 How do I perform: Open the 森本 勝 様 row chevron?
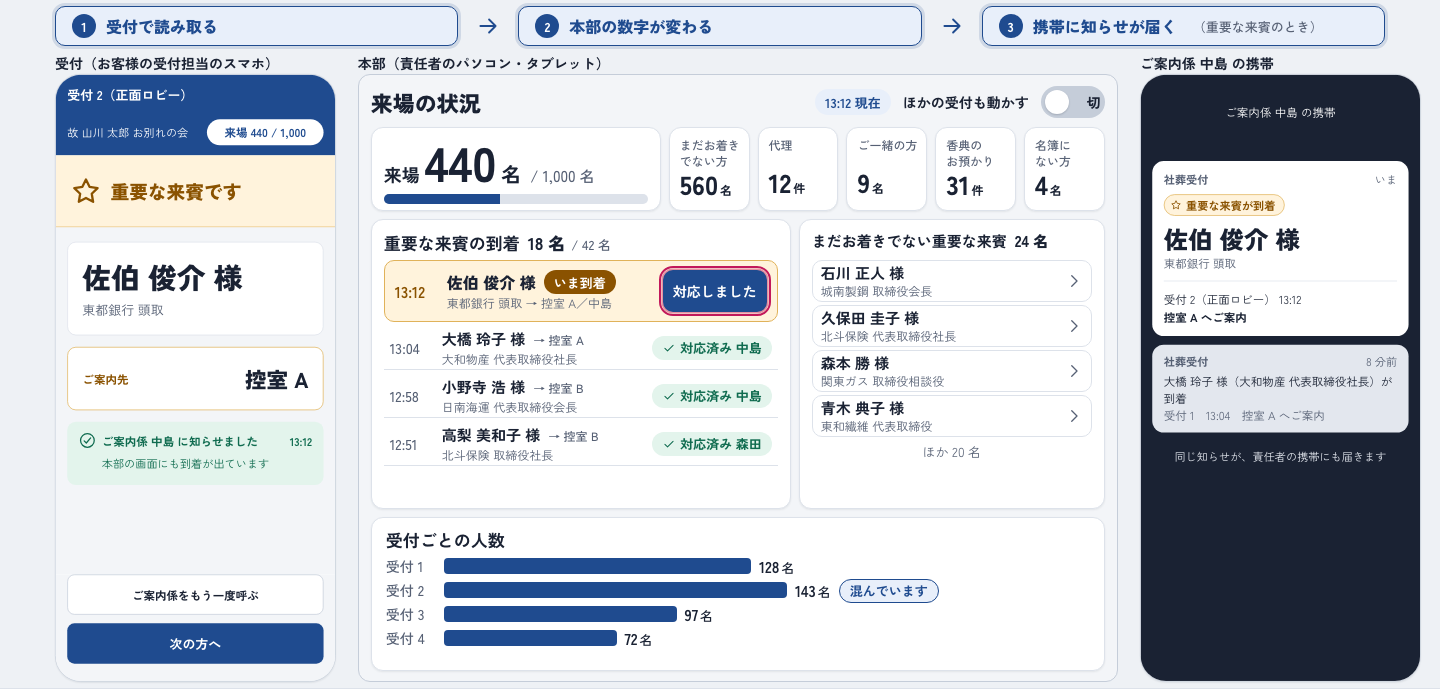click(x=1074, y=371)
